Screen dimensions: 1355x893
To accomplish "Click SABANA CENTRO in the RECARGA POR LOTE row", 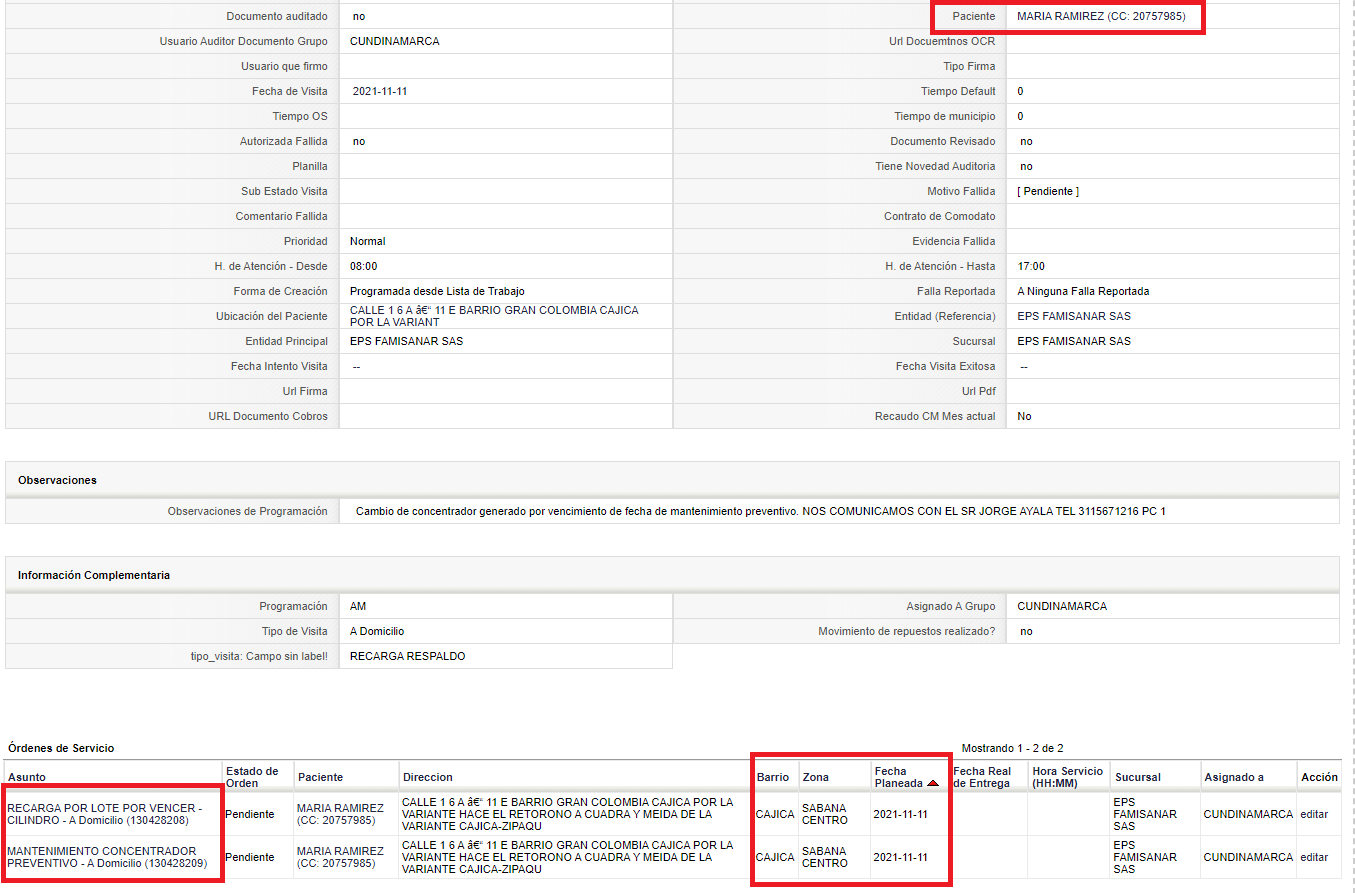I will [826, 814].
